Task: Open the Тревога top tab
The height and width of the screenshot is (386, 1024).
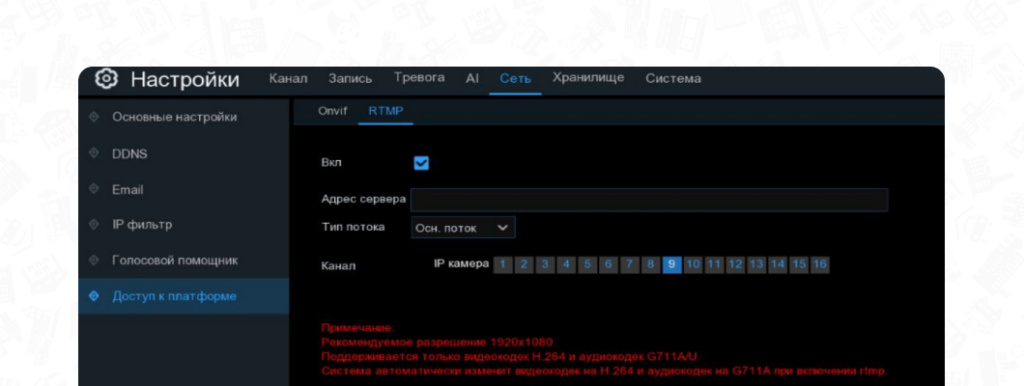Action: (x=419, y=78)
